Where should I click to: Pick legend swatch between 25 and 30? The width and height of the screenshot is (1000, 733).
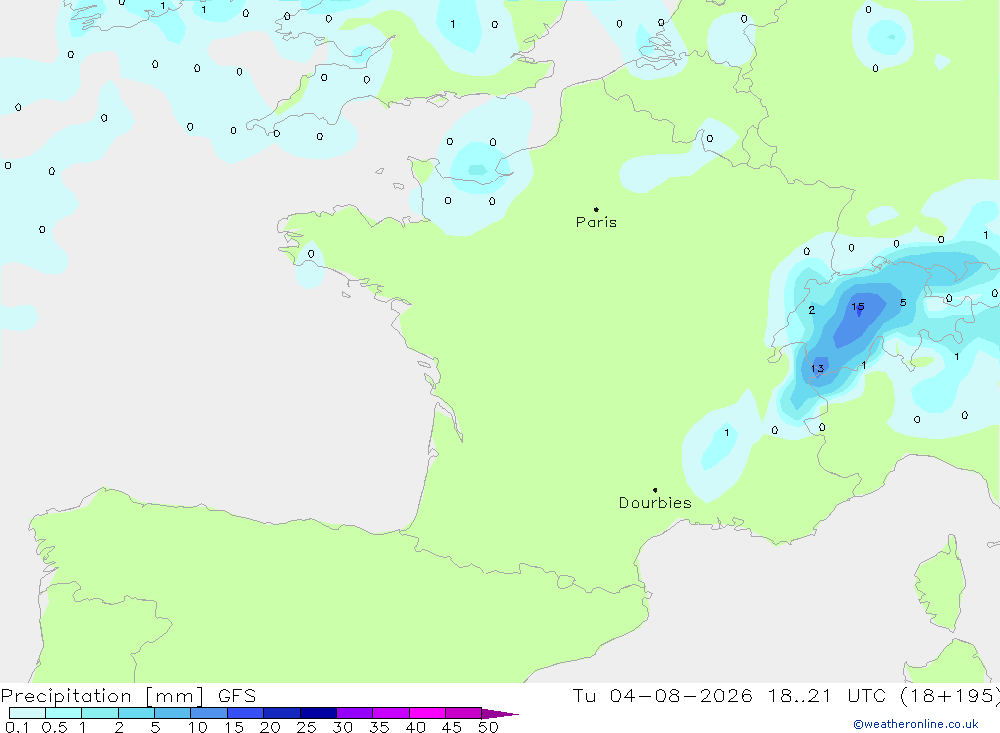pyautogui.click(x=318, y=713)
